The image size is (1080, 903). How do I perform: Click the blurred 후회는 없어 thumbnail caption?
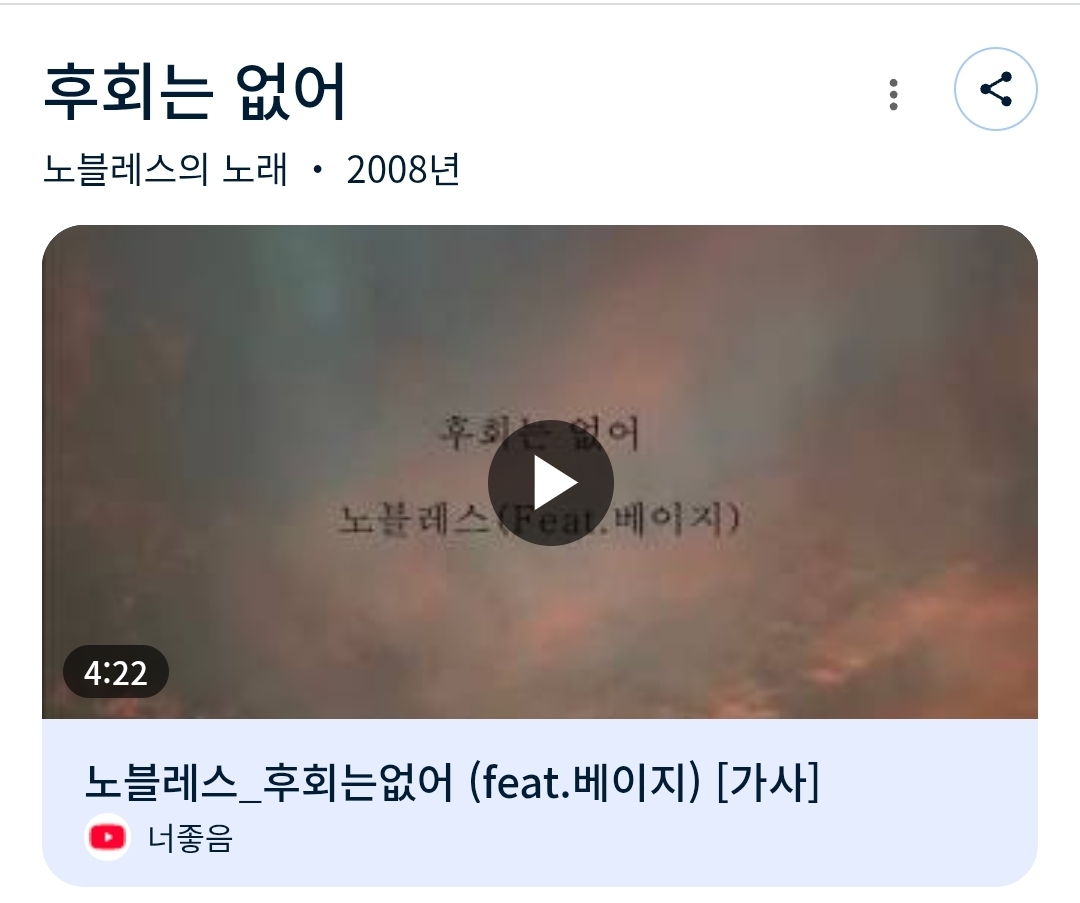[540, 433]
